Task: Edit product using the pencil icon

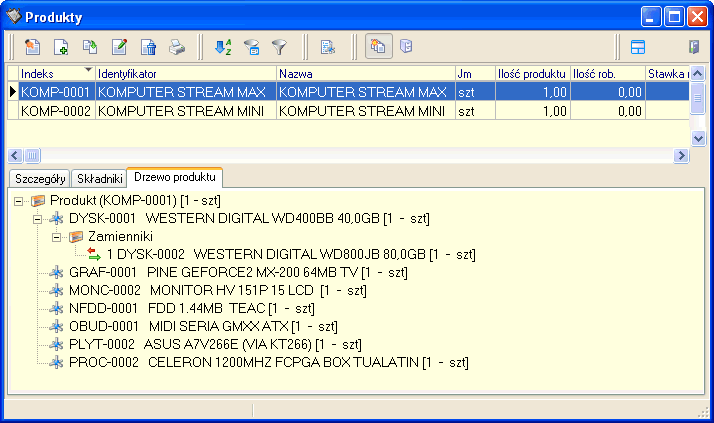Action: tap(119, 46)
